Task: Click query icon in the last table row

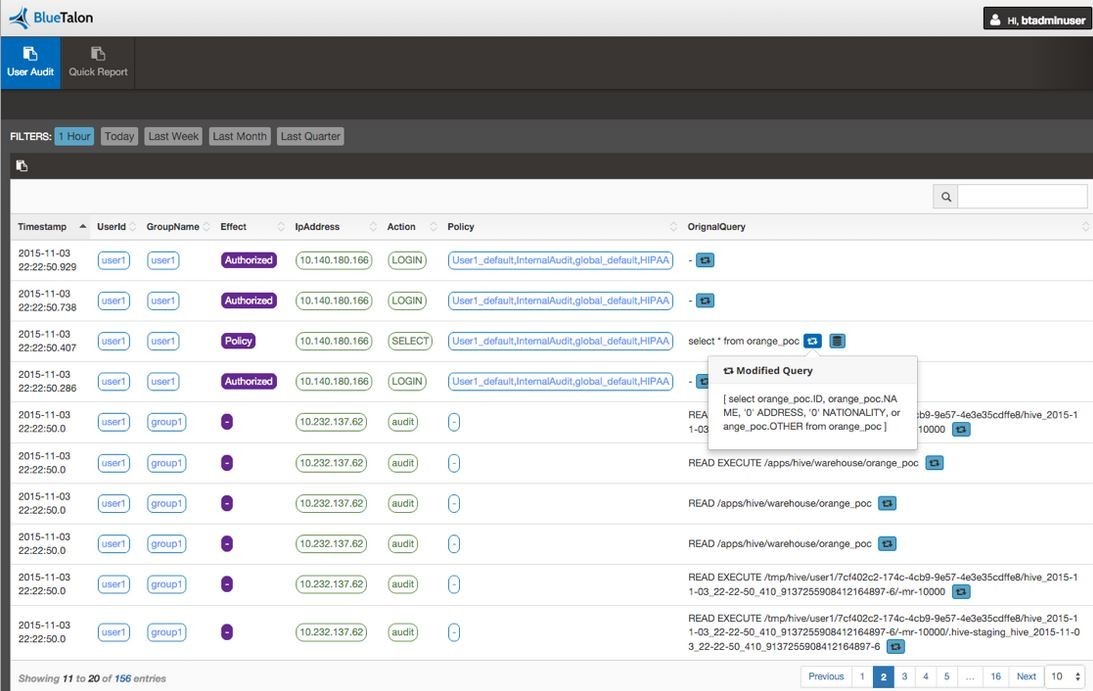Action: click(x=896, y=646)
